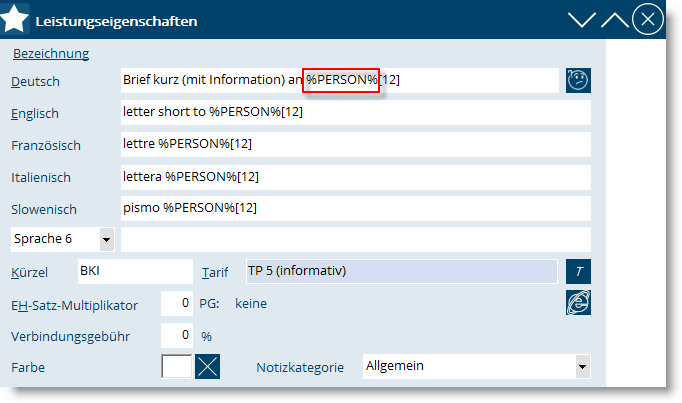The image size is (682, 403).
Task: Click the T tariff button
Action: [578, 272]
